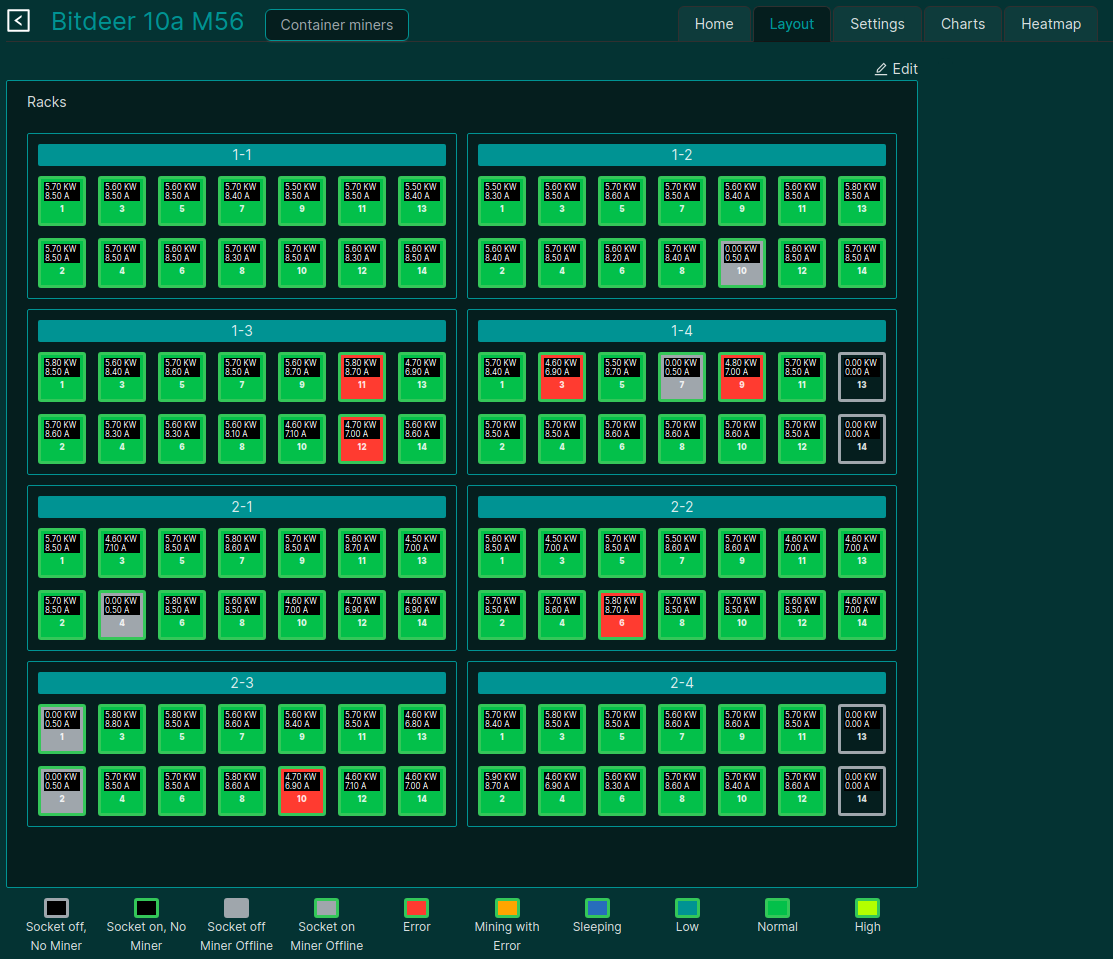Click the Racks panel heading
Screen dimensions: 1113x959
point(47,102)
